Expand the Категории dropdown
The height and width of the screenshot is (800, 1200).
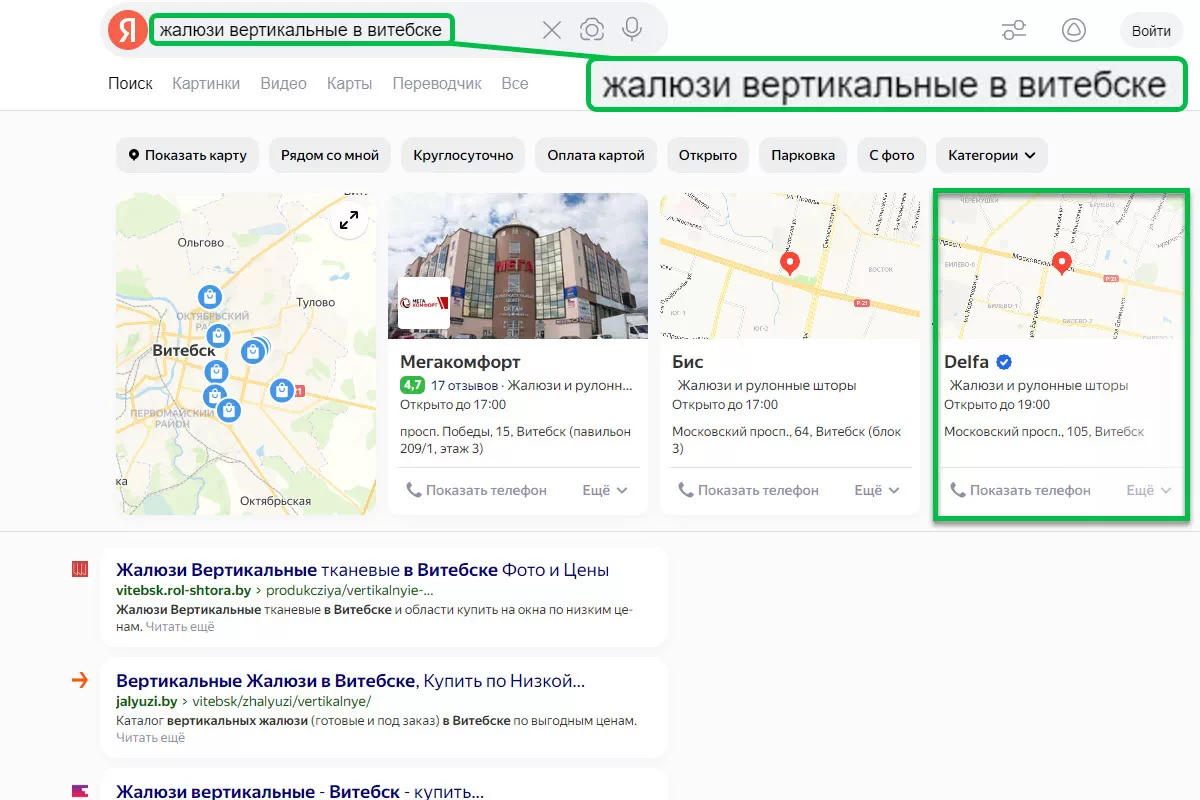pyautogui.click(x=991, y=155)
